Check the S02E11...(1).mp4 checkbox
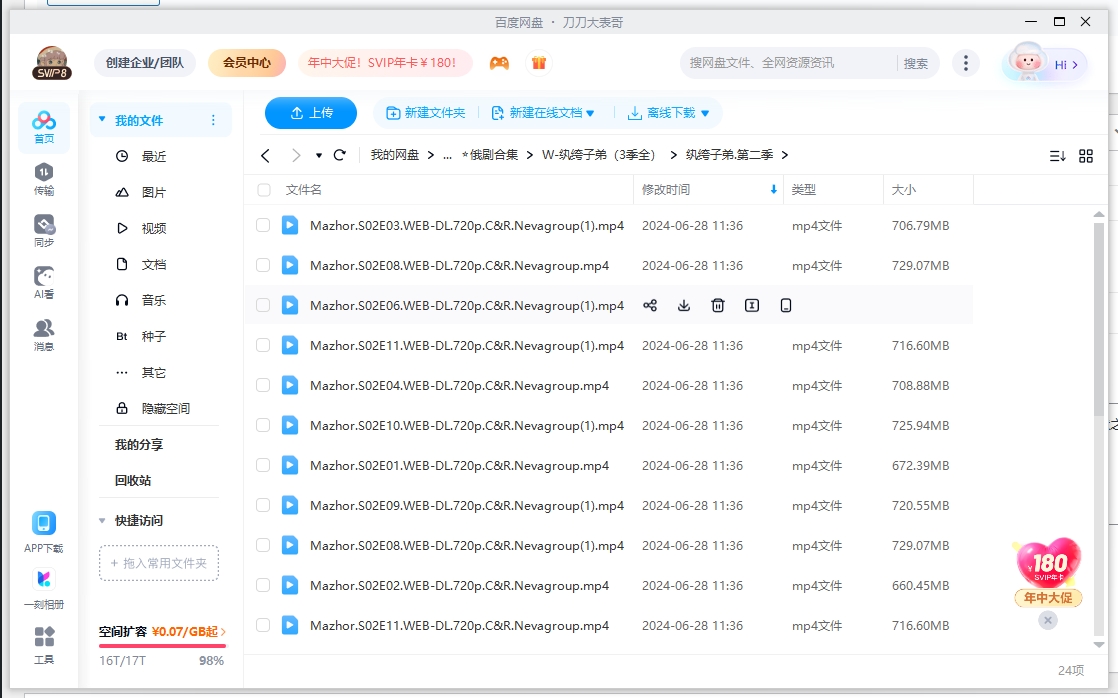The image size is (1118, 698). (263, 345)
